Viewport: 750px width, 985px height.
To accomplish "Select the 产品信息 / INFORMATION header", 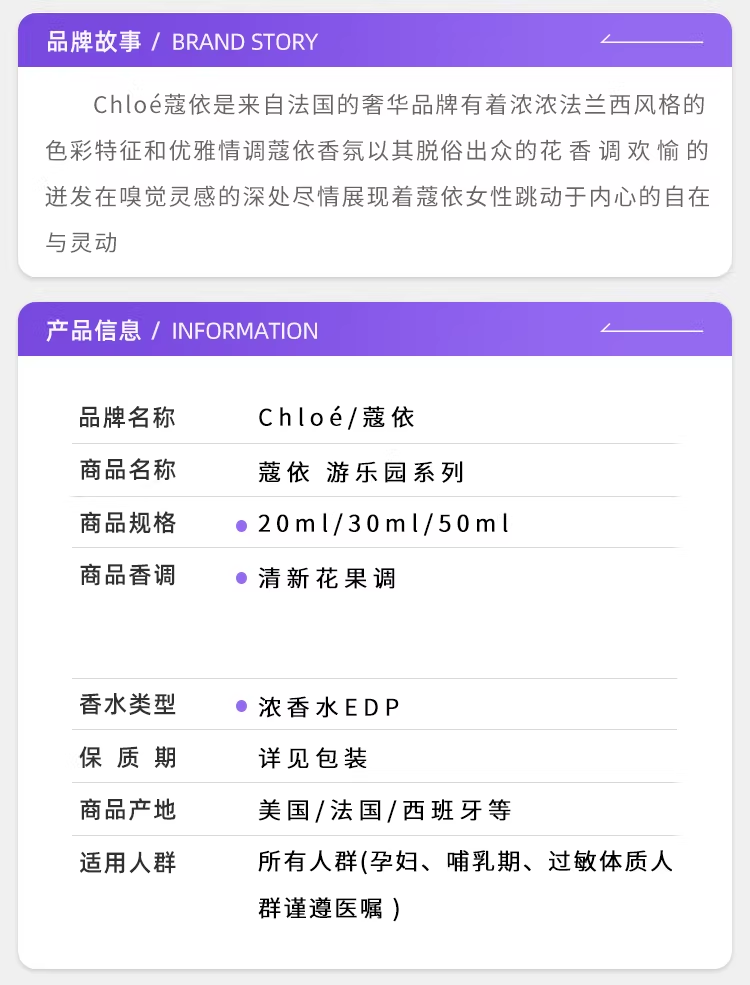I will coord(182,330).
